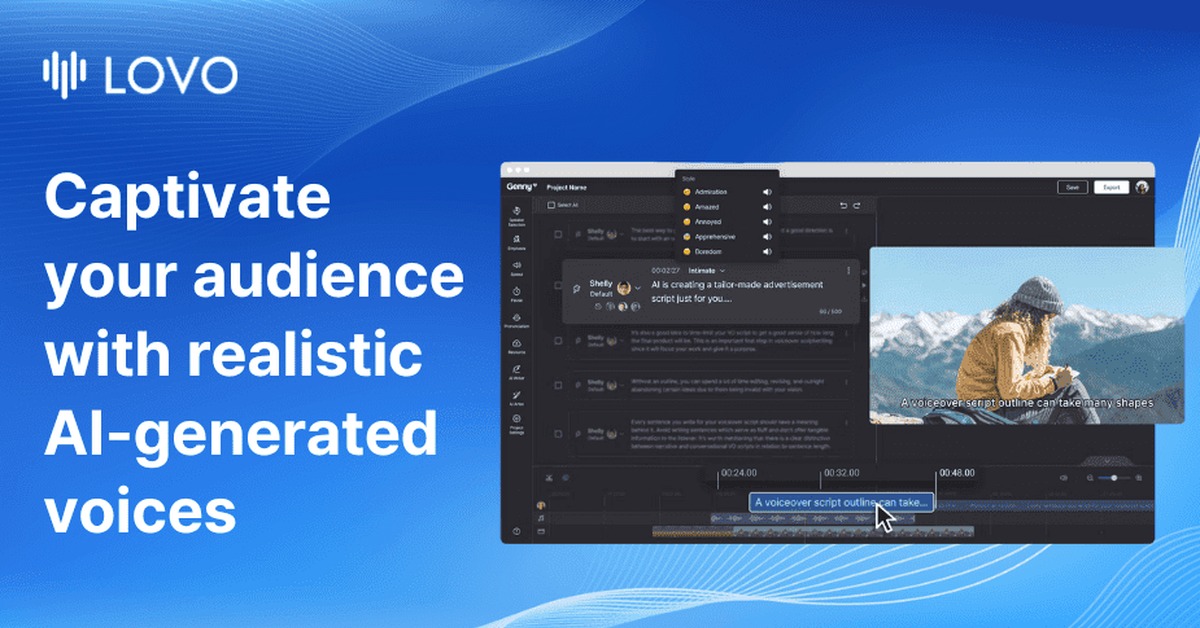Click the undo arrow icon
The image size is (1200, 628).
click(843, 205)
